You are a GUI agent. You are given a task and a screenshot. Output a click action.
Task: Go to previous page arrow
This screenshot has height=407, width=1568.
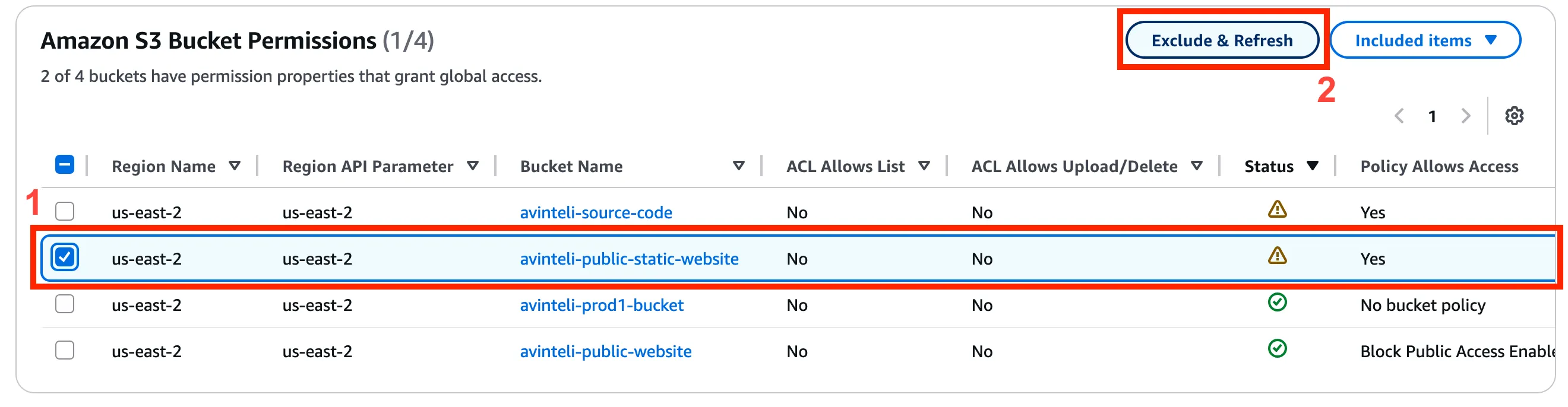(x=1399, y=116)
